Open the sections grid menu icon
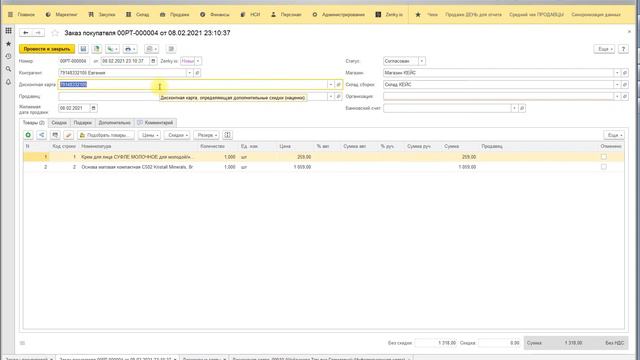This screenshot has width=640, height=360. point(8,31)
